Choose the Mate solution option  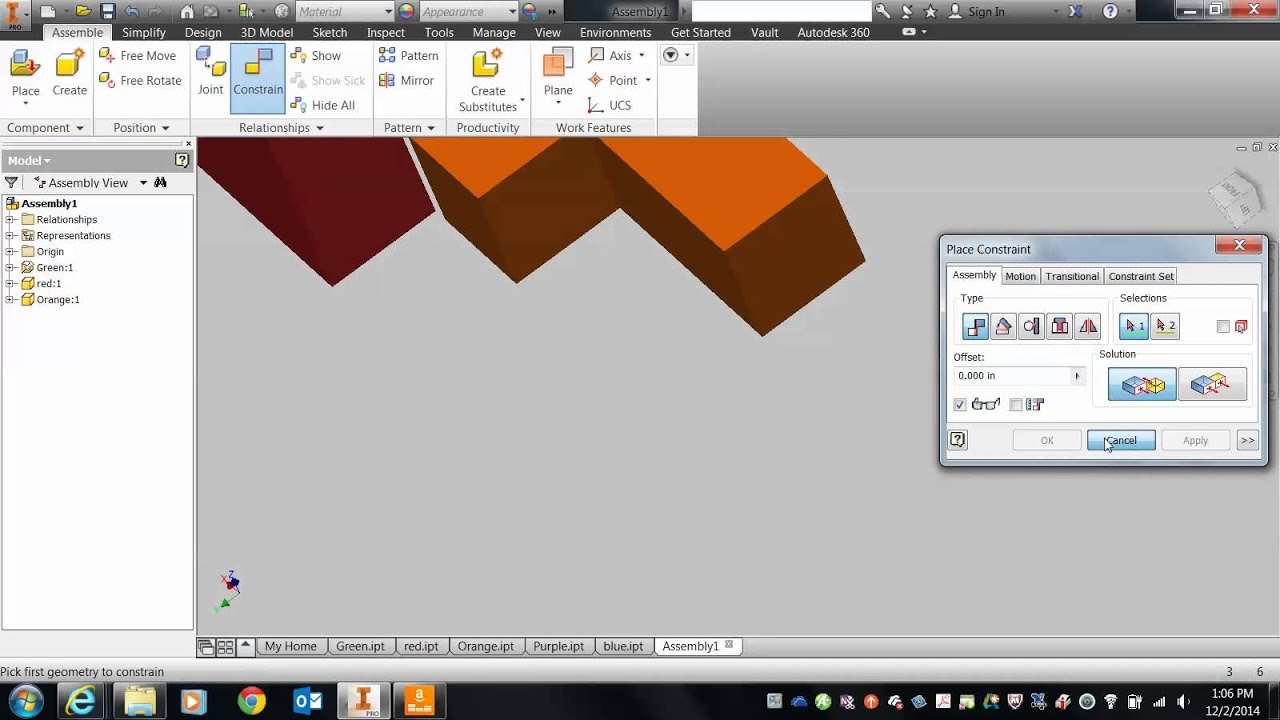tap(1142, 384)
